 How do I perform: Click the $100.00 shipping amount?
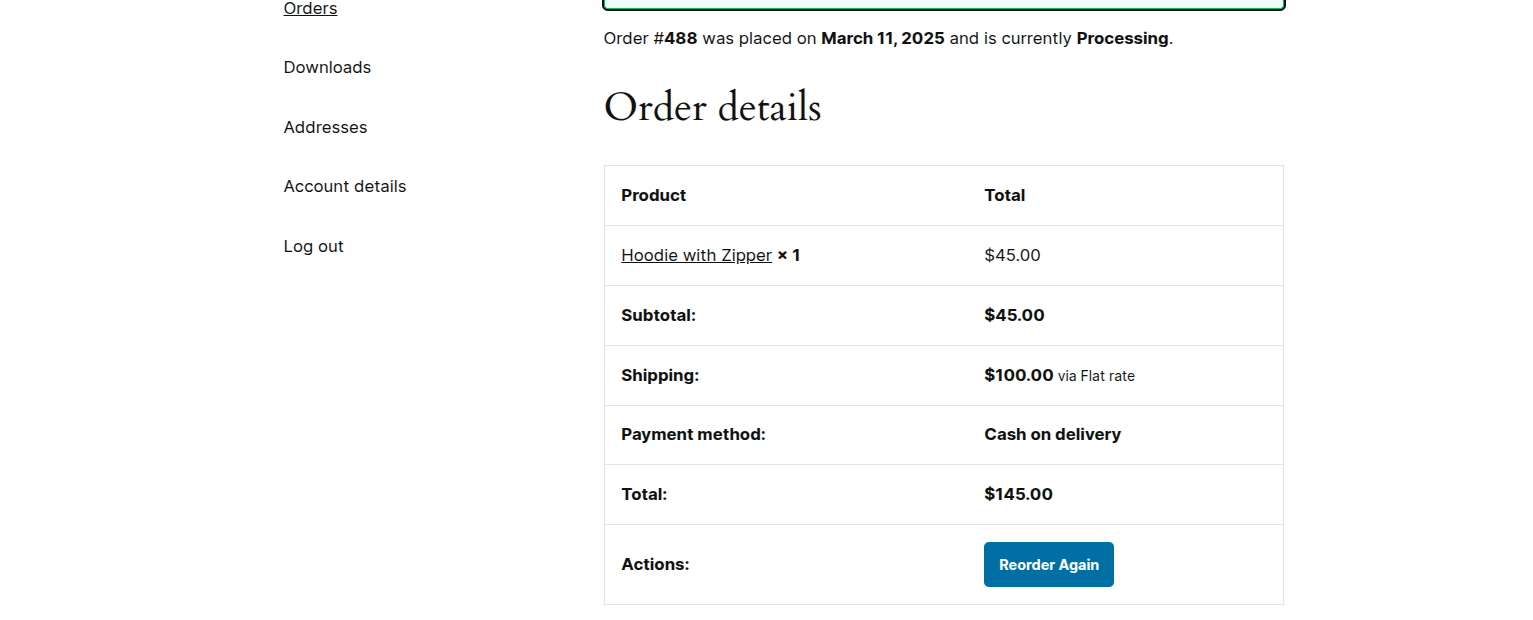point(1018,375)
